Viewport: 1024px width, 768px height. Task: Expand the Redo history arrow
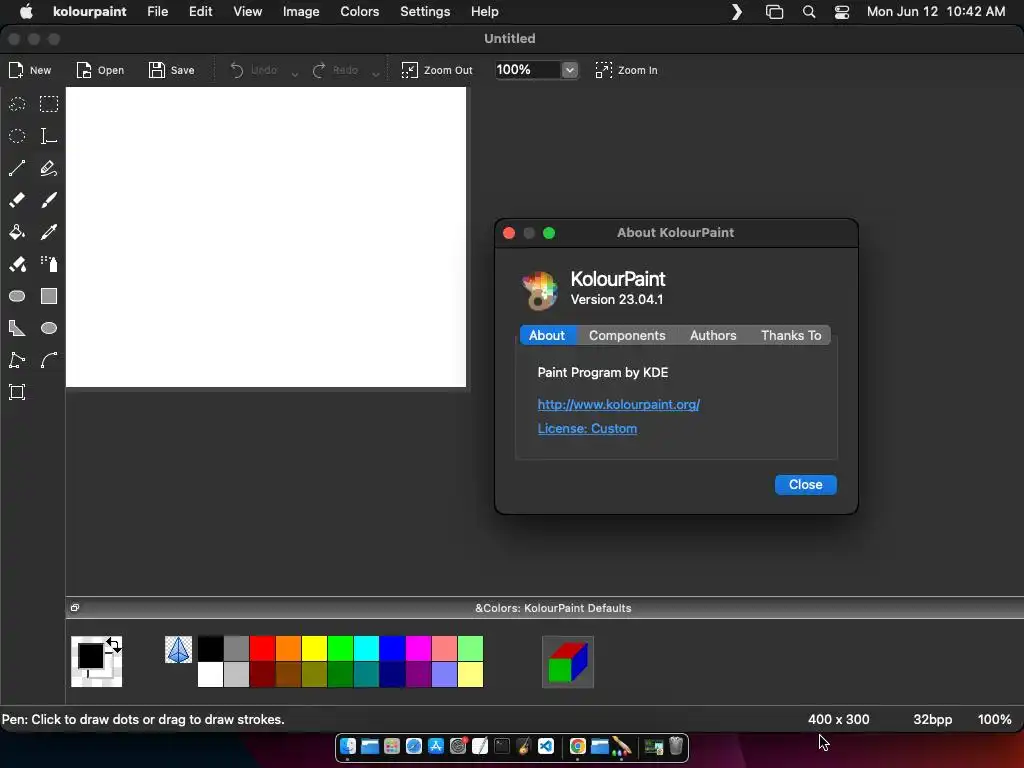coord(376,73)
